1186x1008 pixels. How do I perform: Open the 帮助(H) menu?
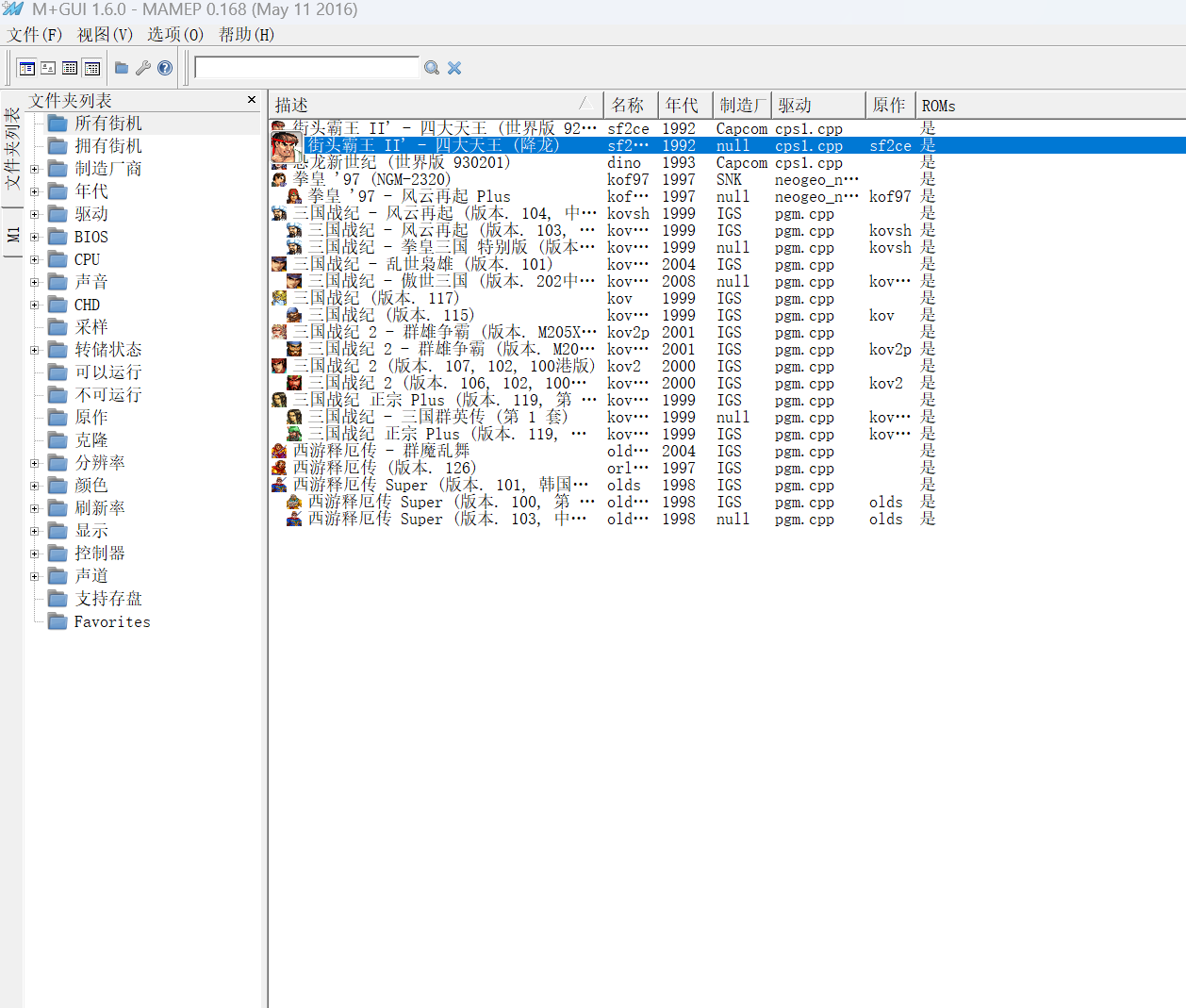(246, 35)
